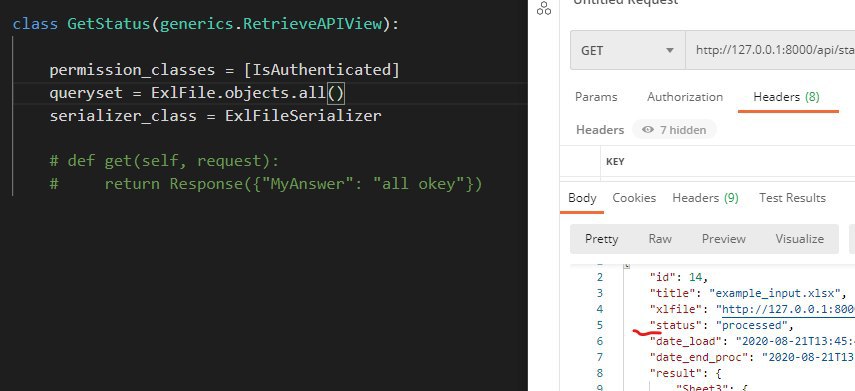Image resolution: width=855 pixels, height=391 pixels.
Task: Open the Test Results tab
Action: tap(792, 198)
